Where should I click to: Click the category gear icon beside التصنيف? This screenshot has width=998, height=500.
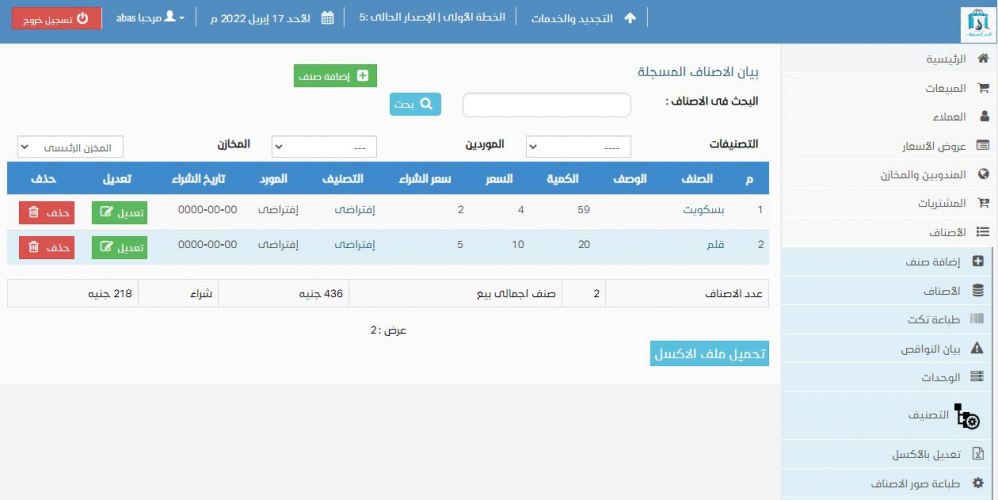(x=967, y=416)
